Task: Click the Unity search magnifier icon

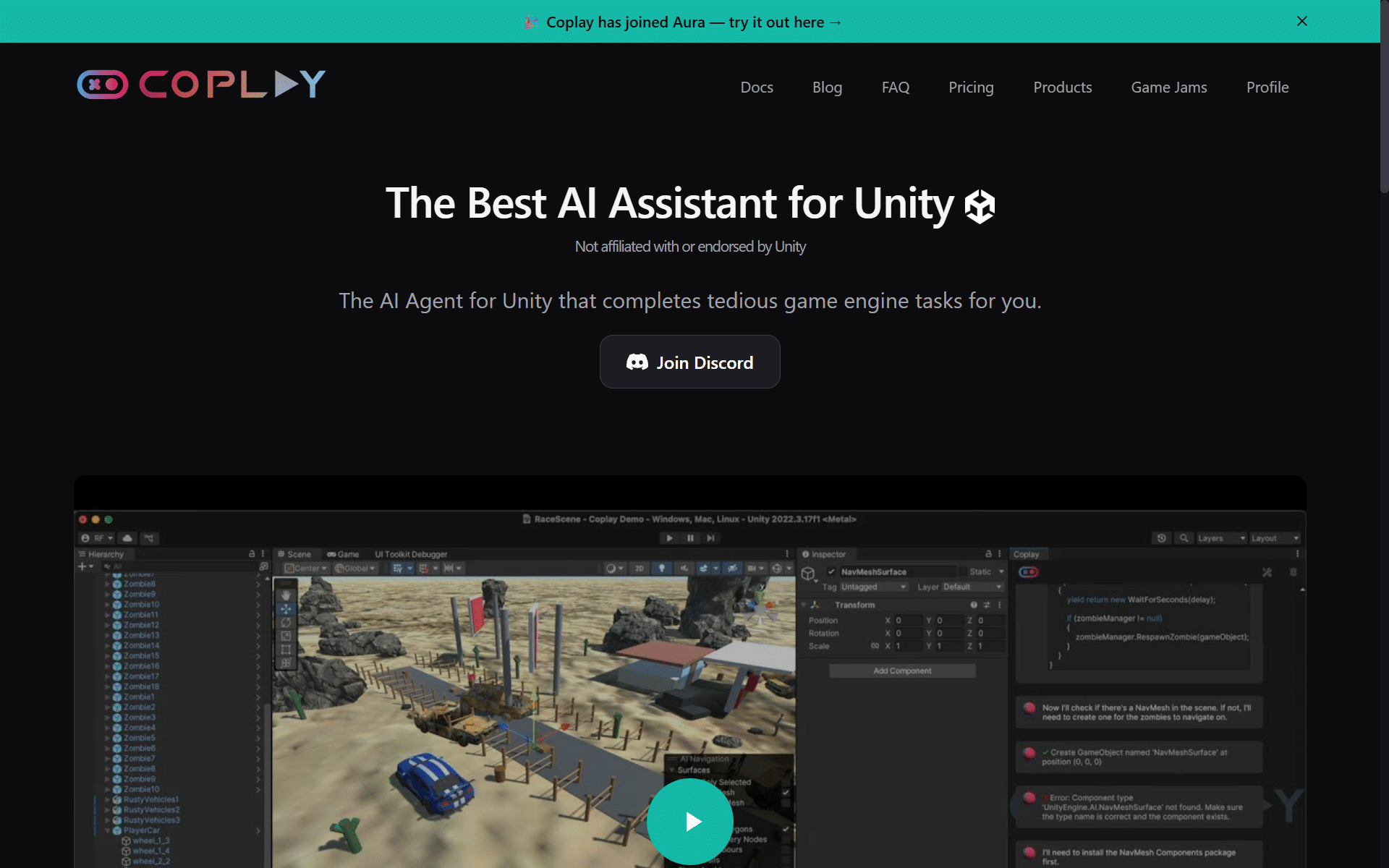Action: [1184, 538]
